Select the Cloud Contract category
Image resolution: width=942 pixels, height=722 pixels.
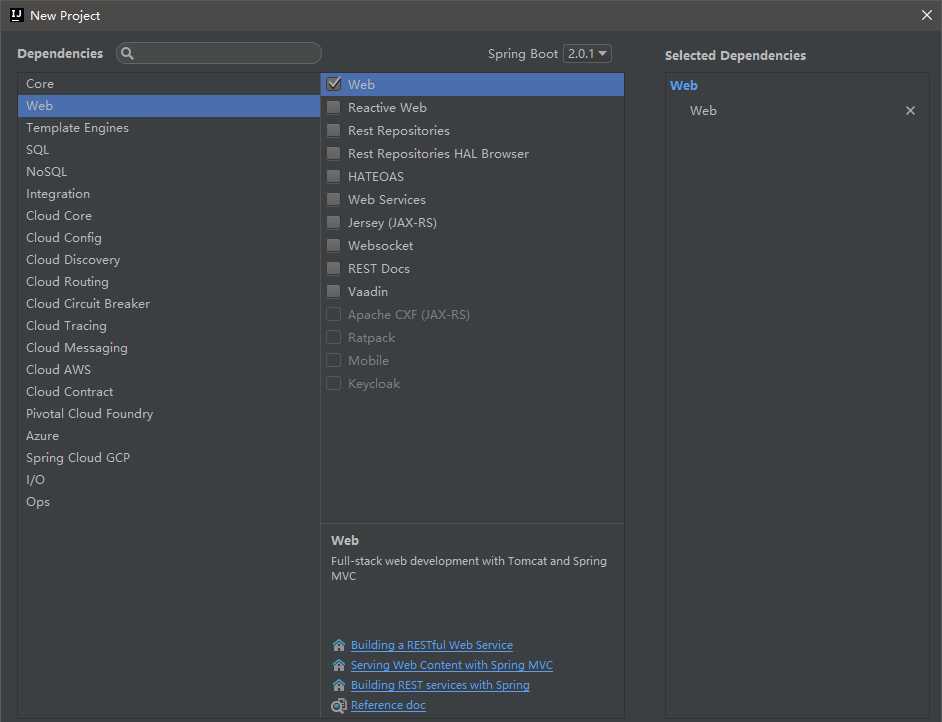click(x=169, y=392)
